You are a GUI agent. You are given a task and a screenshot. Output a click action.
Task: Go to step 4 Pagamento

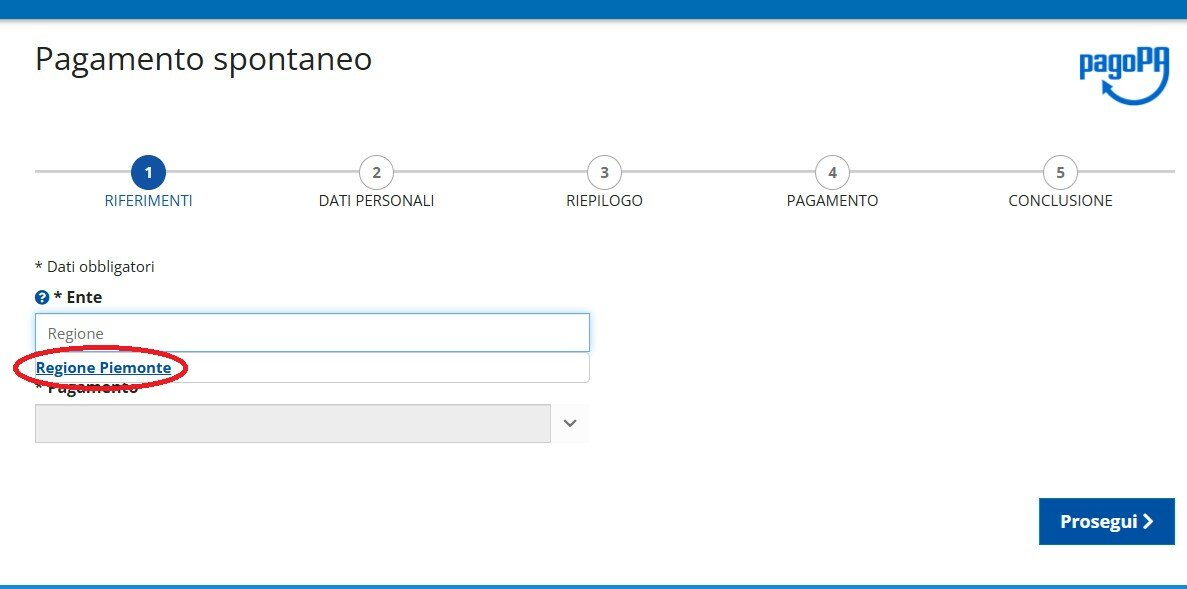833,173
